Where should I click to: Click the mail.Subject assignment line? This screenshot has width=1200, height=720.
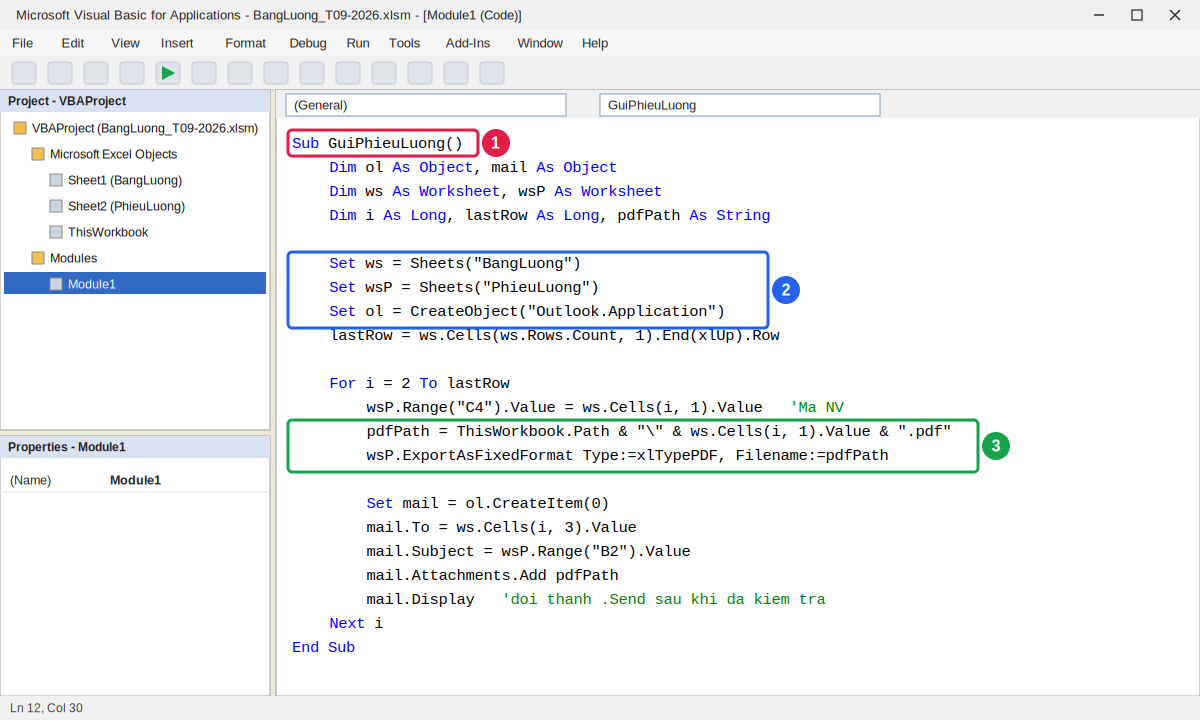pyautogui.click(x=528, y=552)
